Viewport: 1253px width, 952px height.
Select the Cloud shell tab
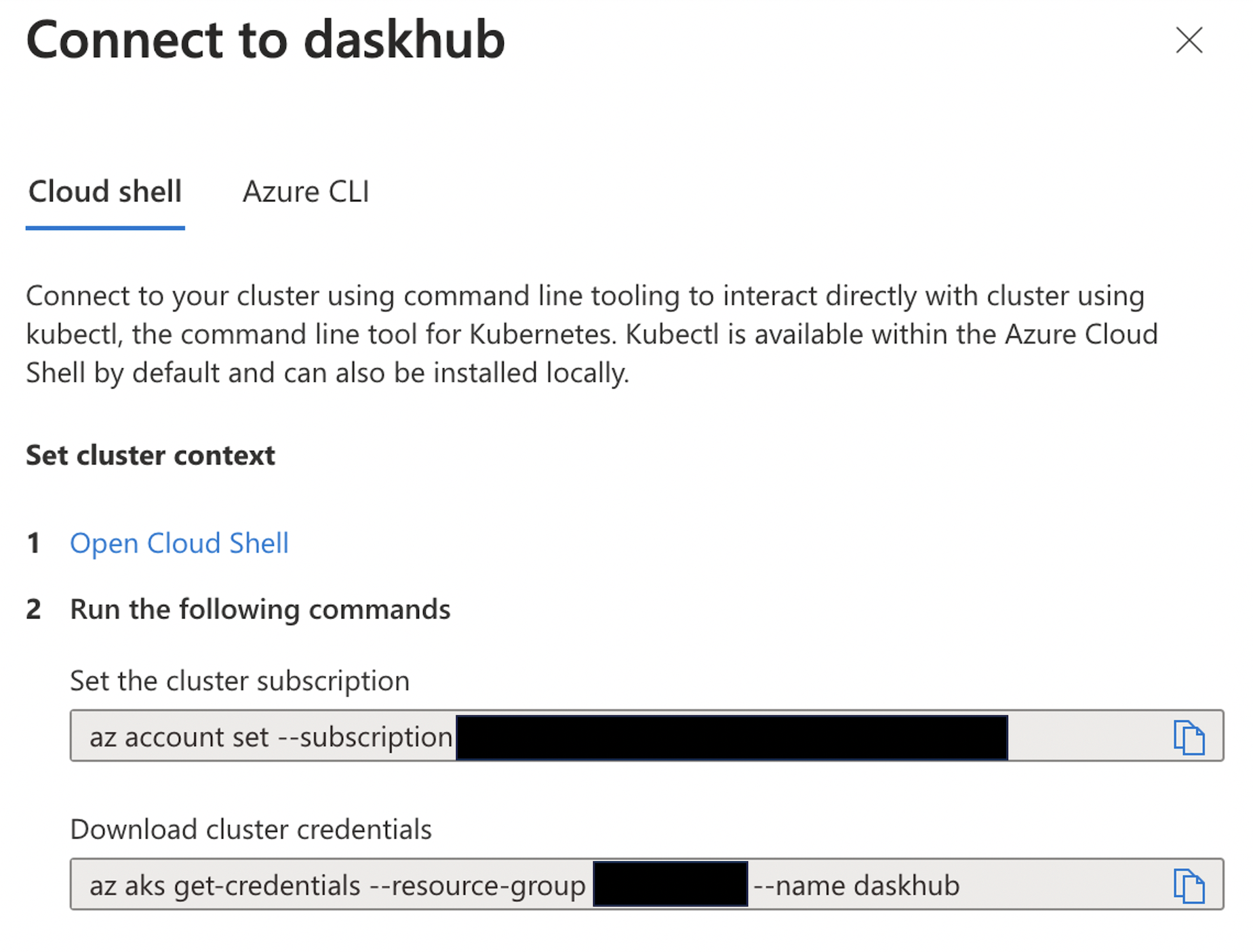point(105,192)
